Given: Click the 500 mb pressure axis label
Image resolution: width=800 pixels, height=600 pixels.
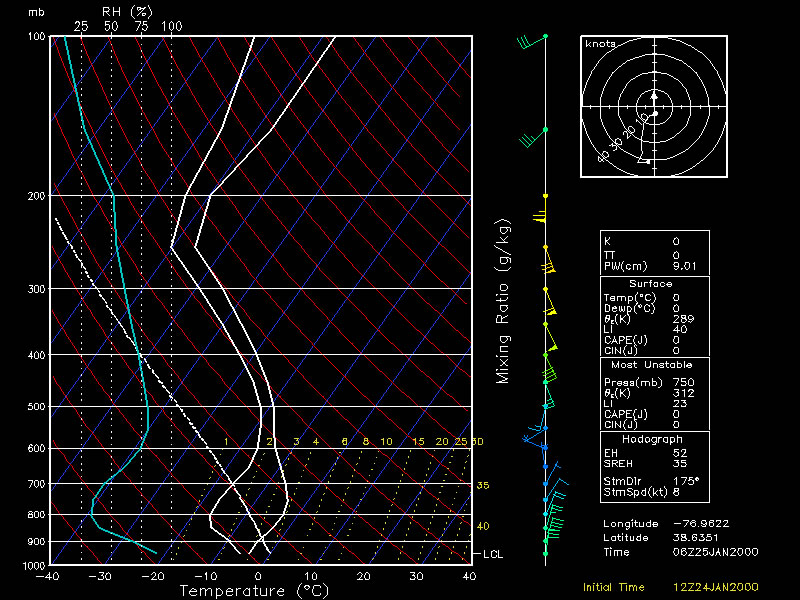Looking at the screenshot, I should click(36, 407).
